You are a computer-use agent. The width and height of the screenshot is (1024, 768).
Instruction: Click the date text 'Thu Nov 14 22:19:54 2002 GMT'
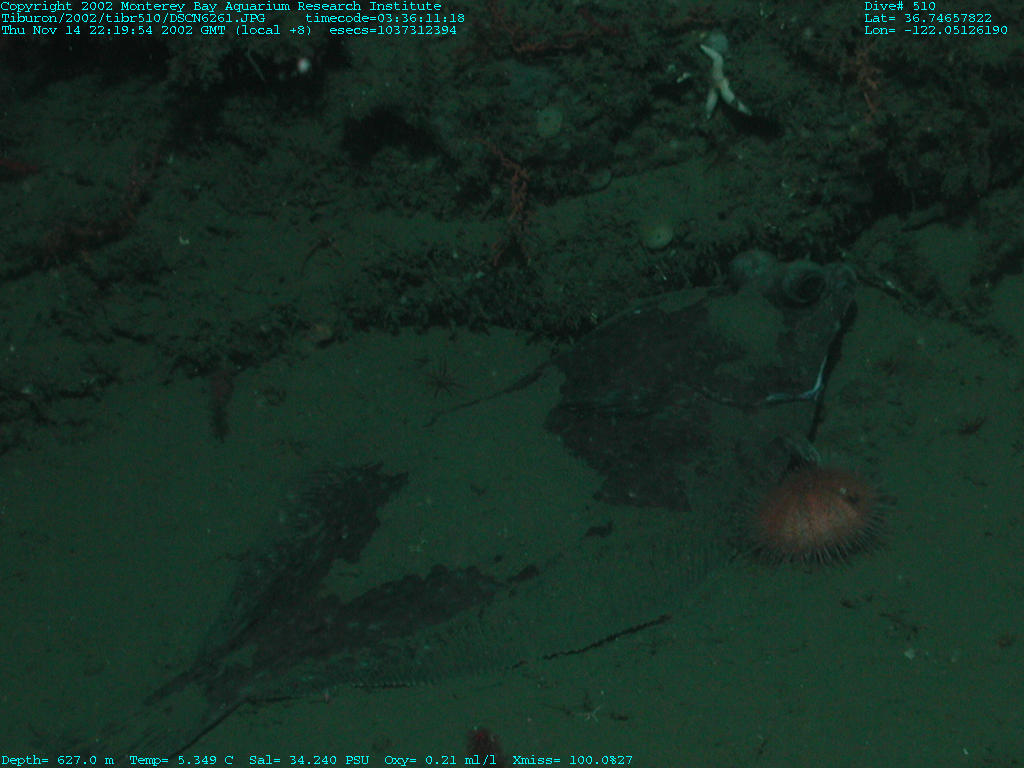[114, 30]
